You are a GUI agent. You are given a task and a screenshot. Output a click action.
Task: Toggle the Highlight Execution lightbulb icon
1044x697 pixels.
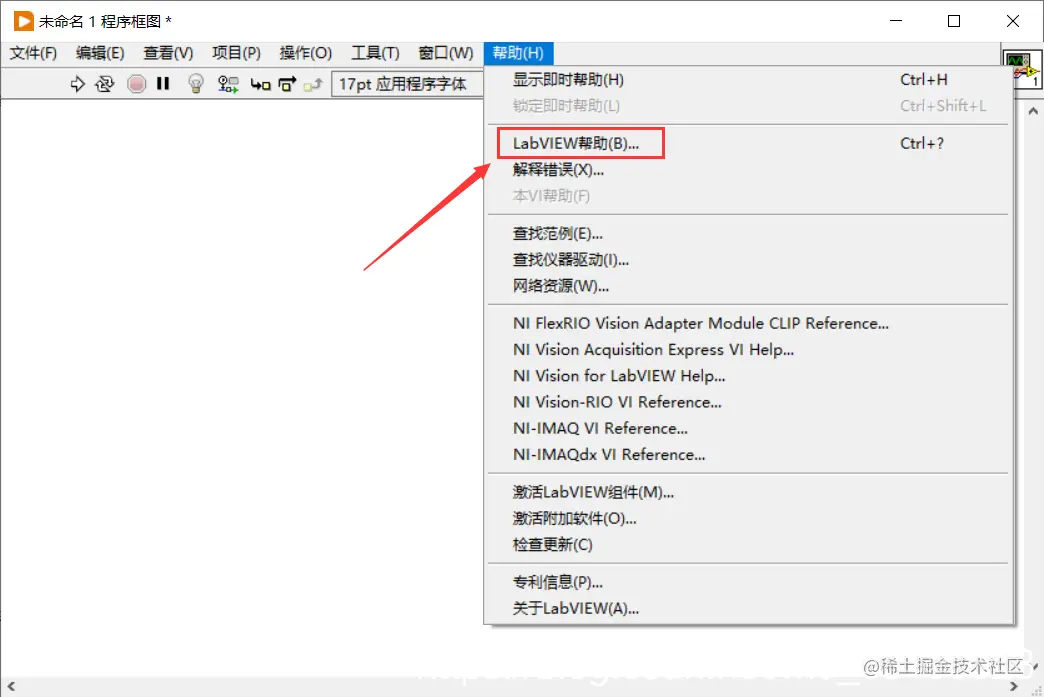point(196,84)
